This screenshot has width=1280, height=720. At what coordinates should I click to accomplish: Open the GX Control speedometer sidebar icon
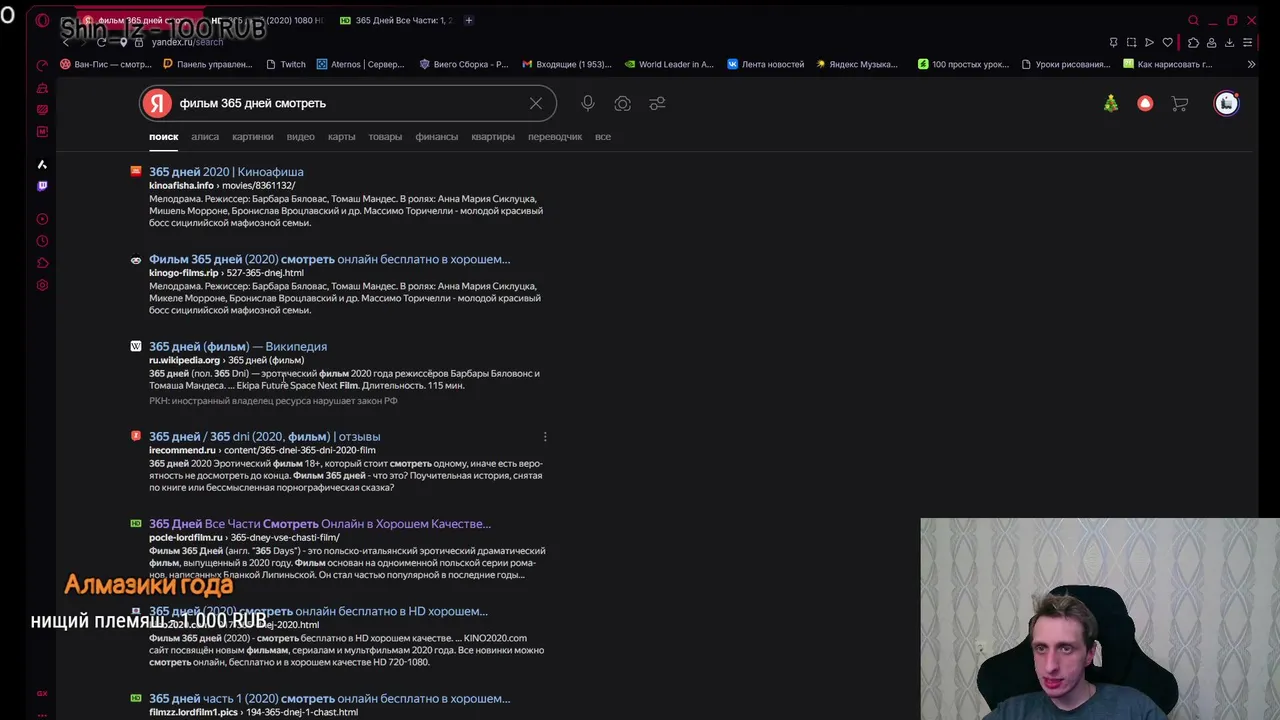[42, 65]
